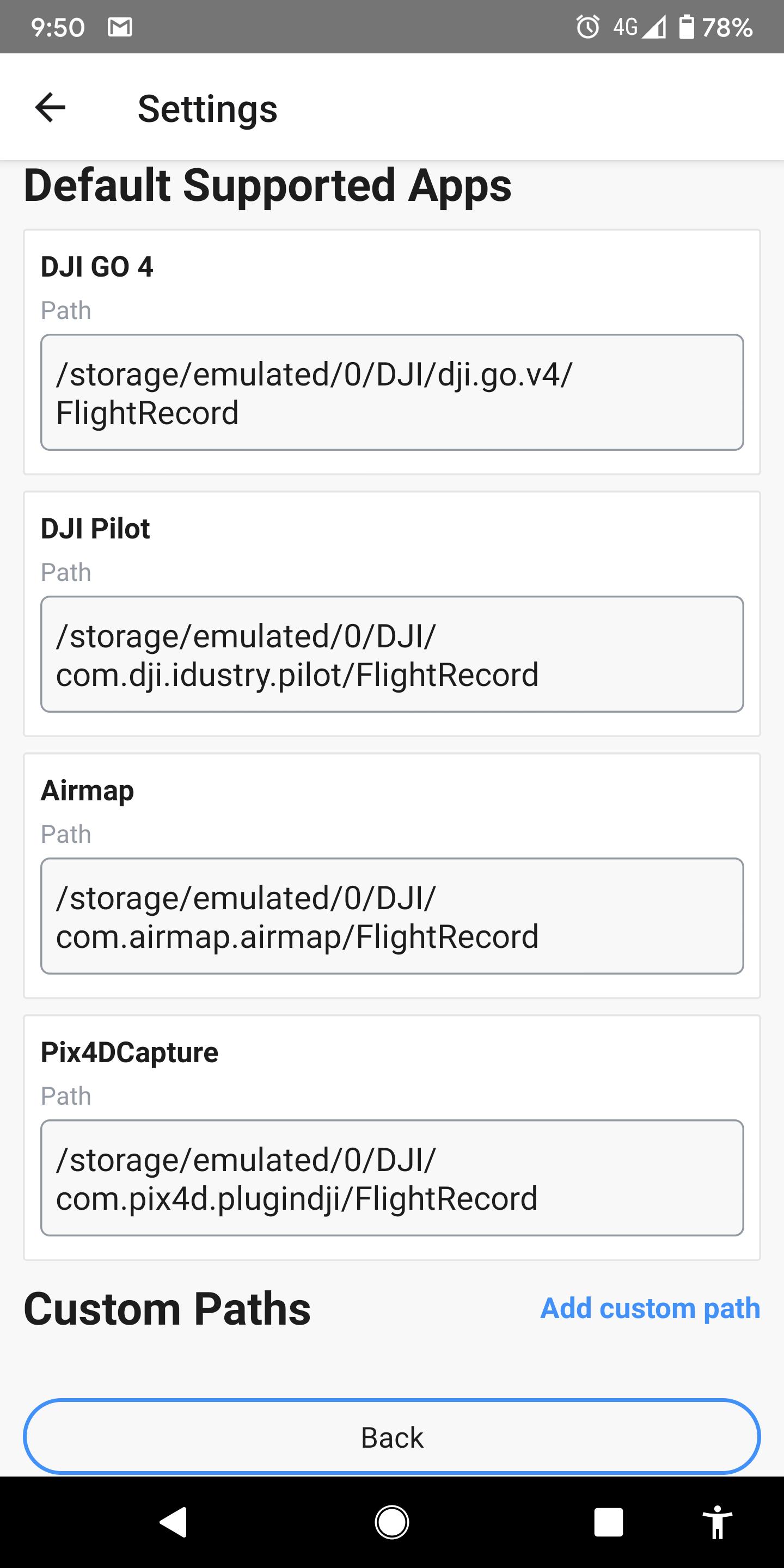Tap the Android back triangle button

point(174,1522)
